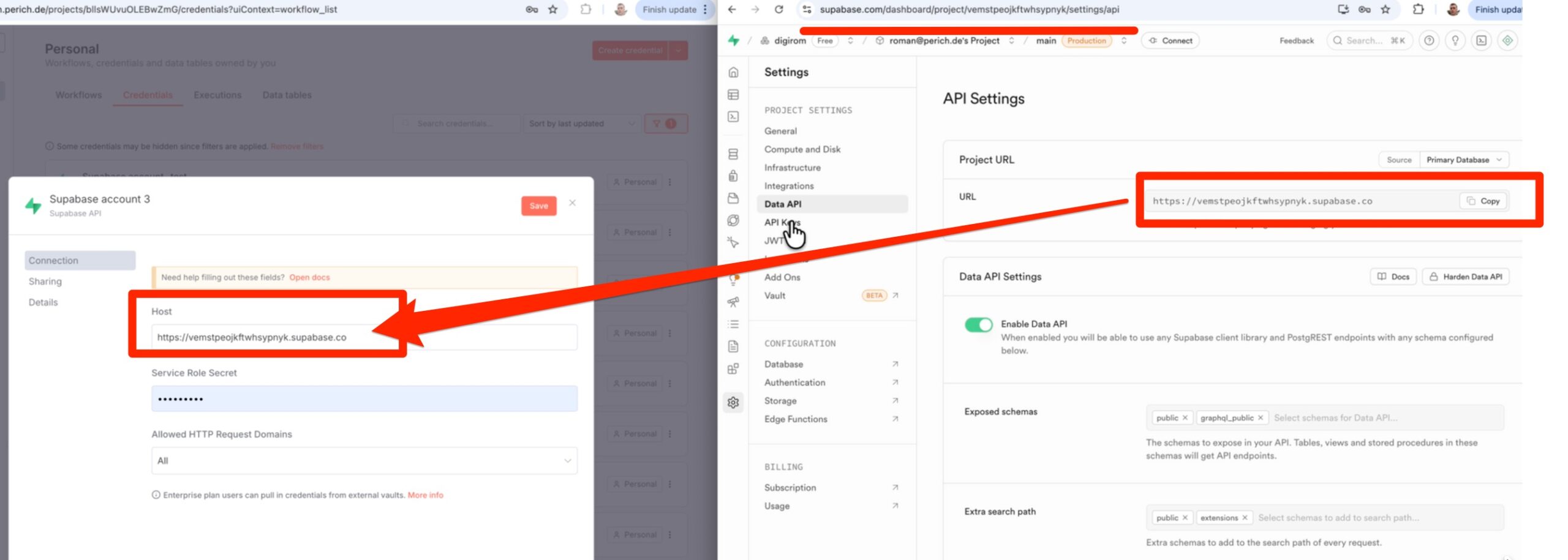Open SQL Editor icon in left sidebar
1568x560 pixels.
[x=733, y=117]
